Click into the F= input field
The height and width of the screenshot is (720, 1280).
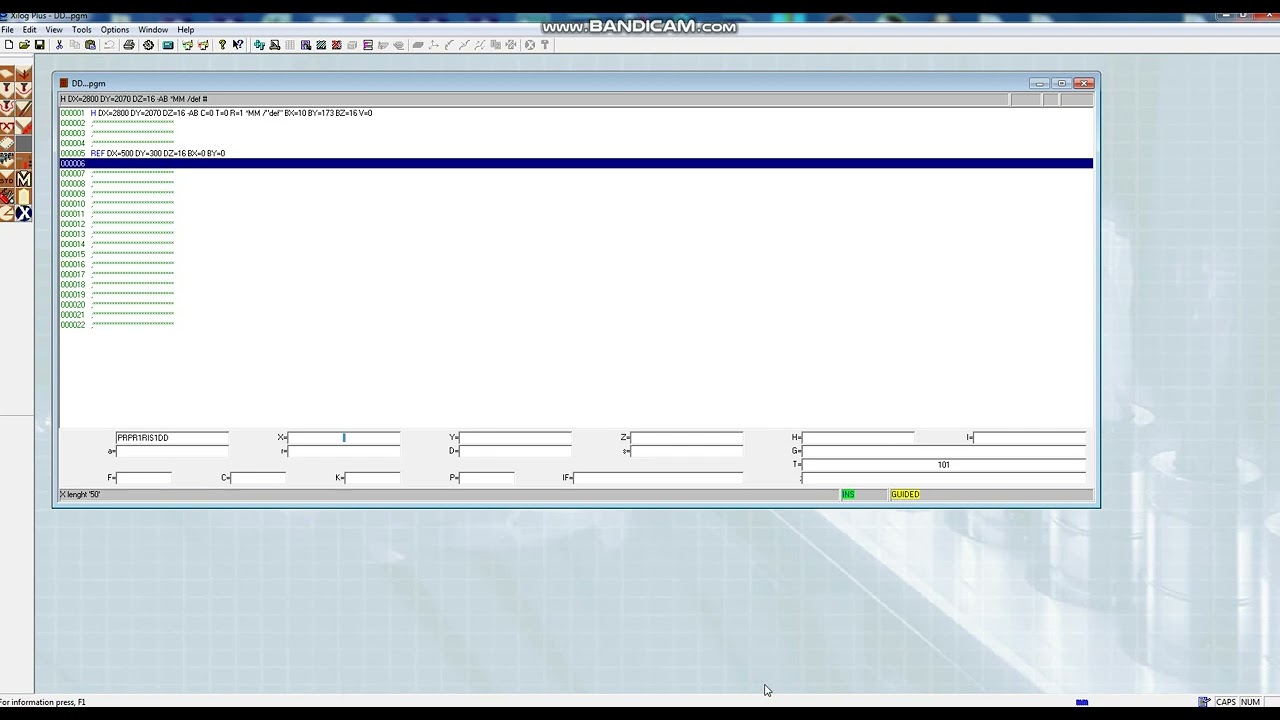(144, 478)
